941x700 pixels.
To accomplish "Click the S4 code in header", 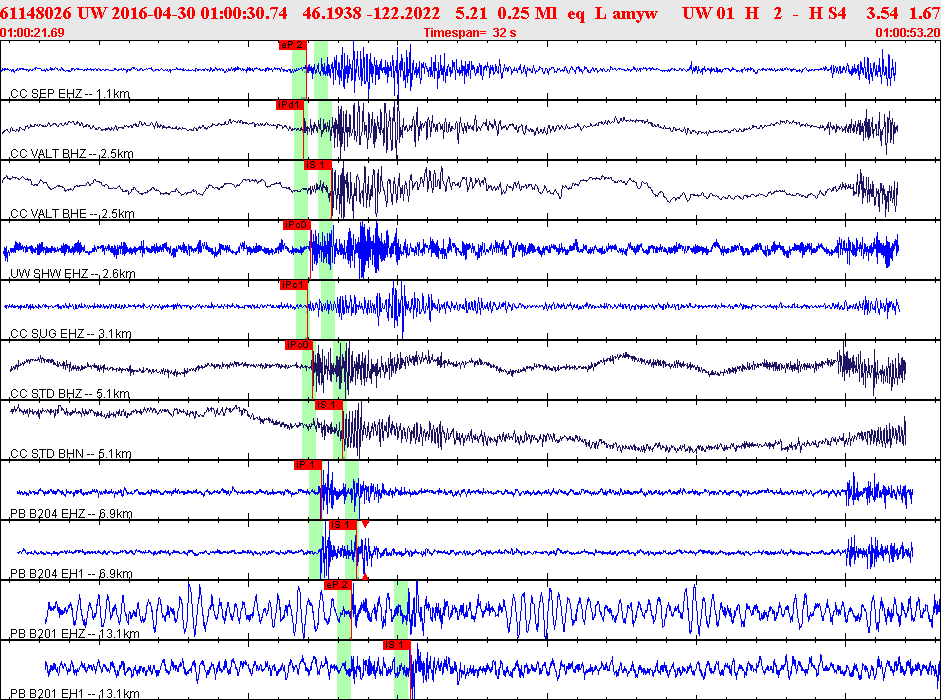I will tap(836, 13).
